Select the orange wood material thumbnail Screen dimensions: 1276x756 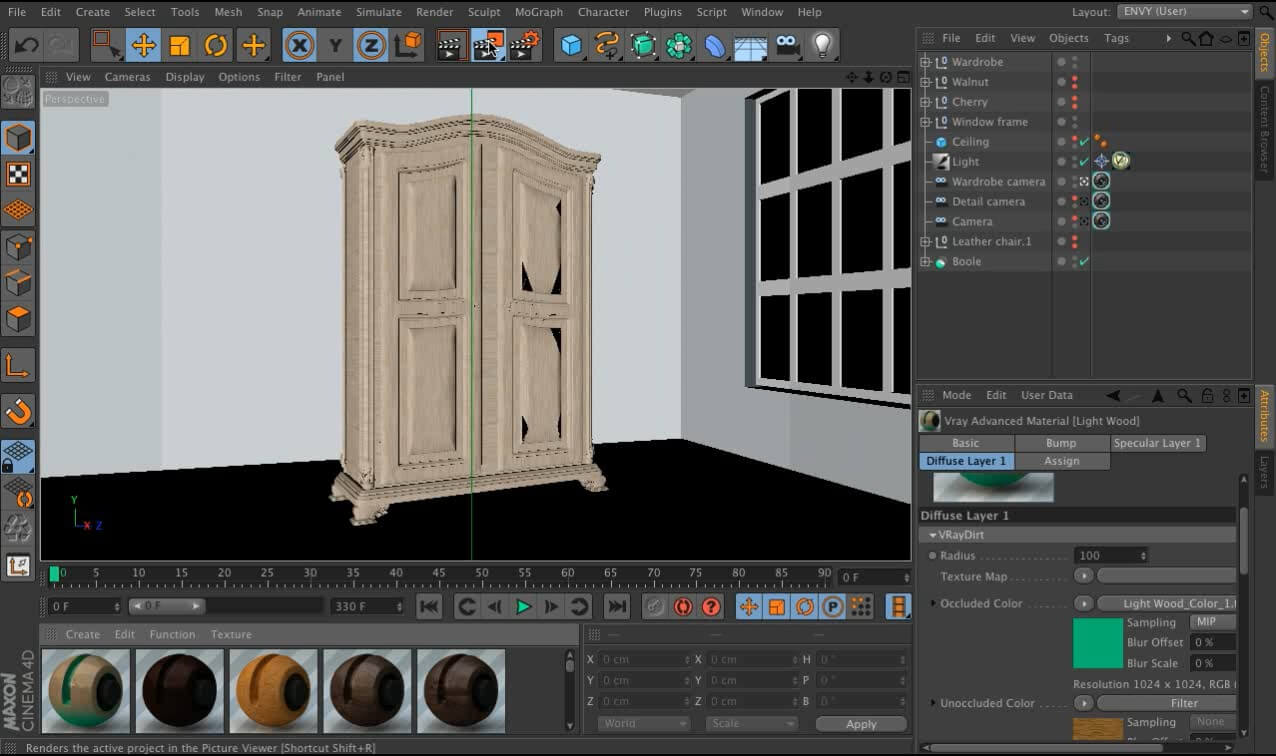pyautogui.click(x=273, y=690)
